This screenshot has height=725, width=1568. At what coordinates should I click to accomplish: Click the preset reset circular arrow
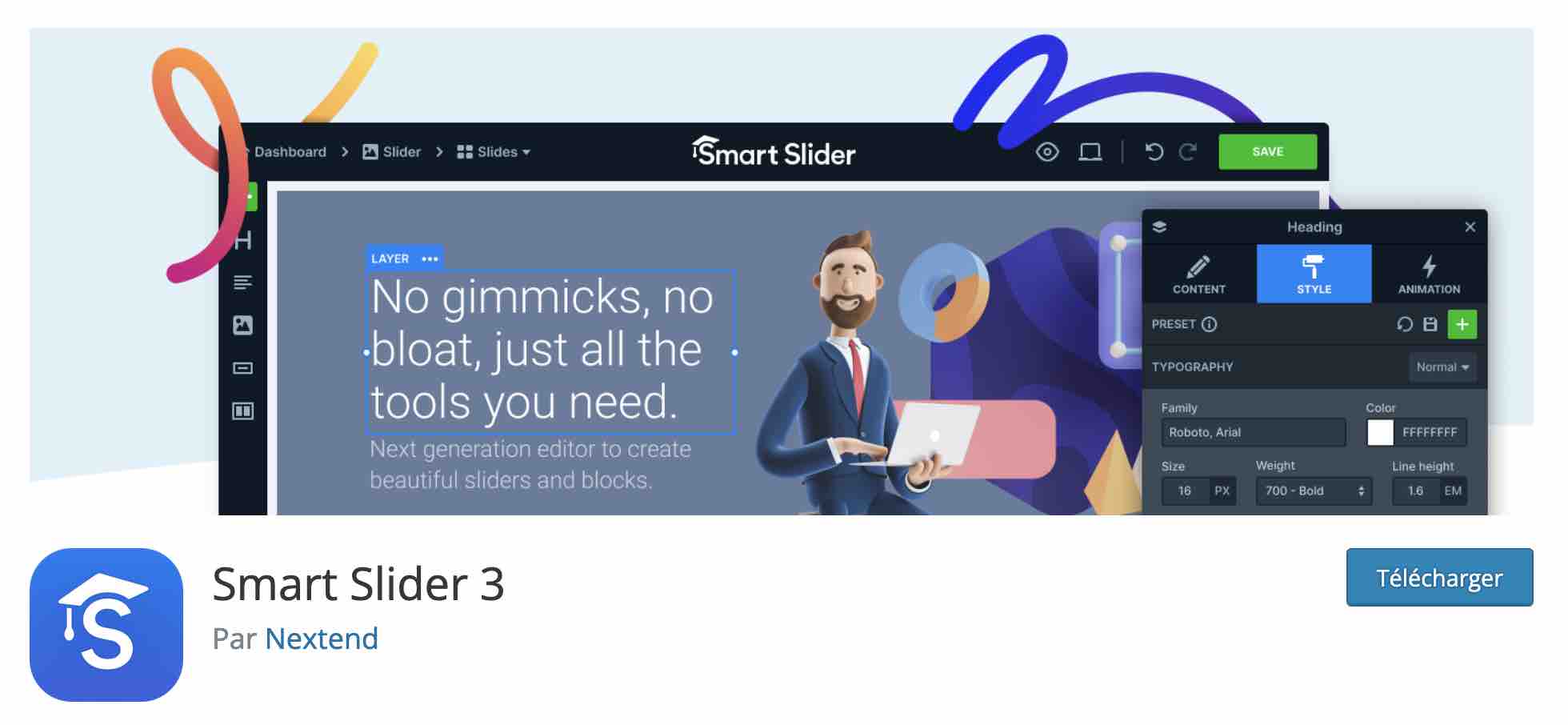click(x=1405, y=324)
